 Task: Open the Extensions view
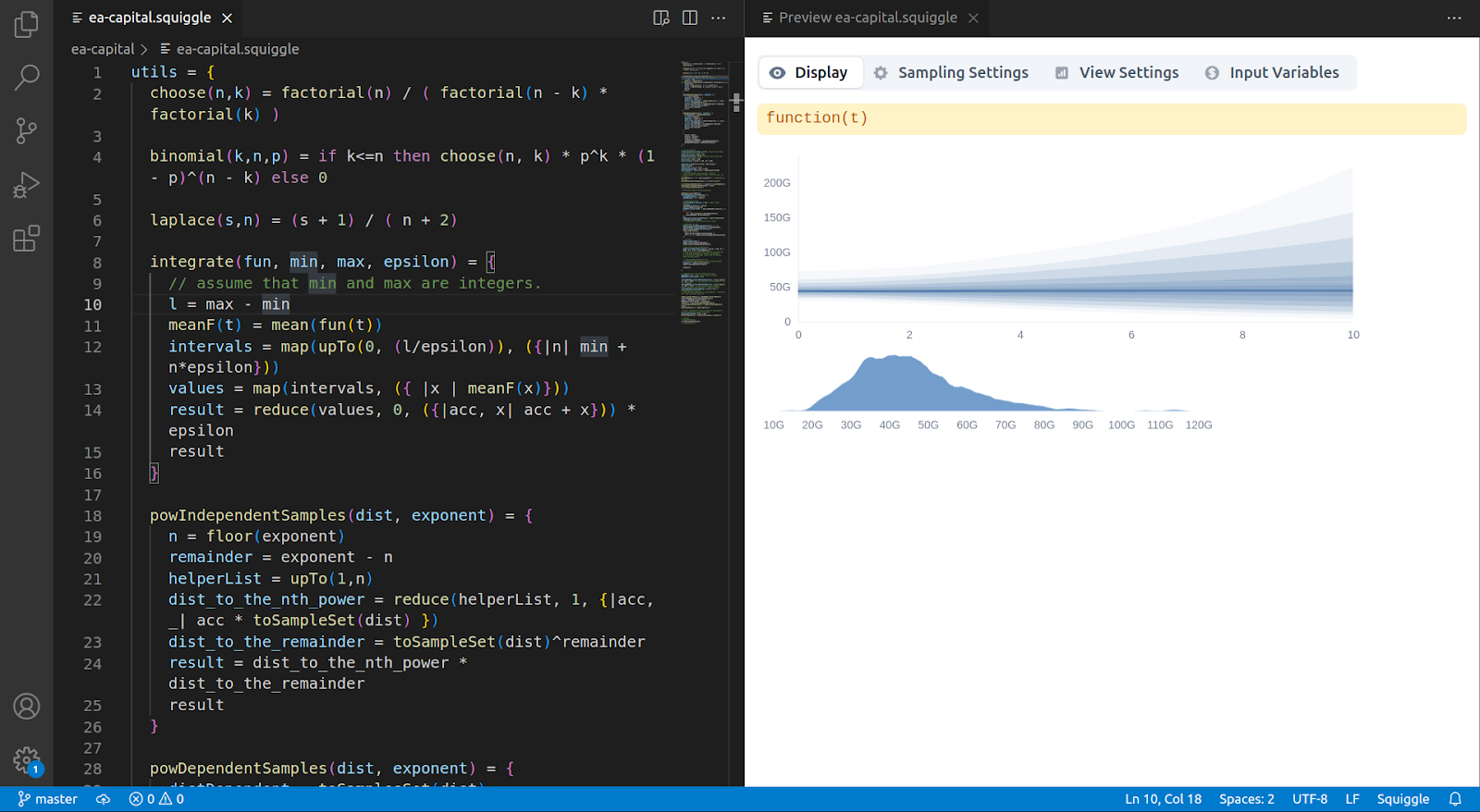click(27, 239)
